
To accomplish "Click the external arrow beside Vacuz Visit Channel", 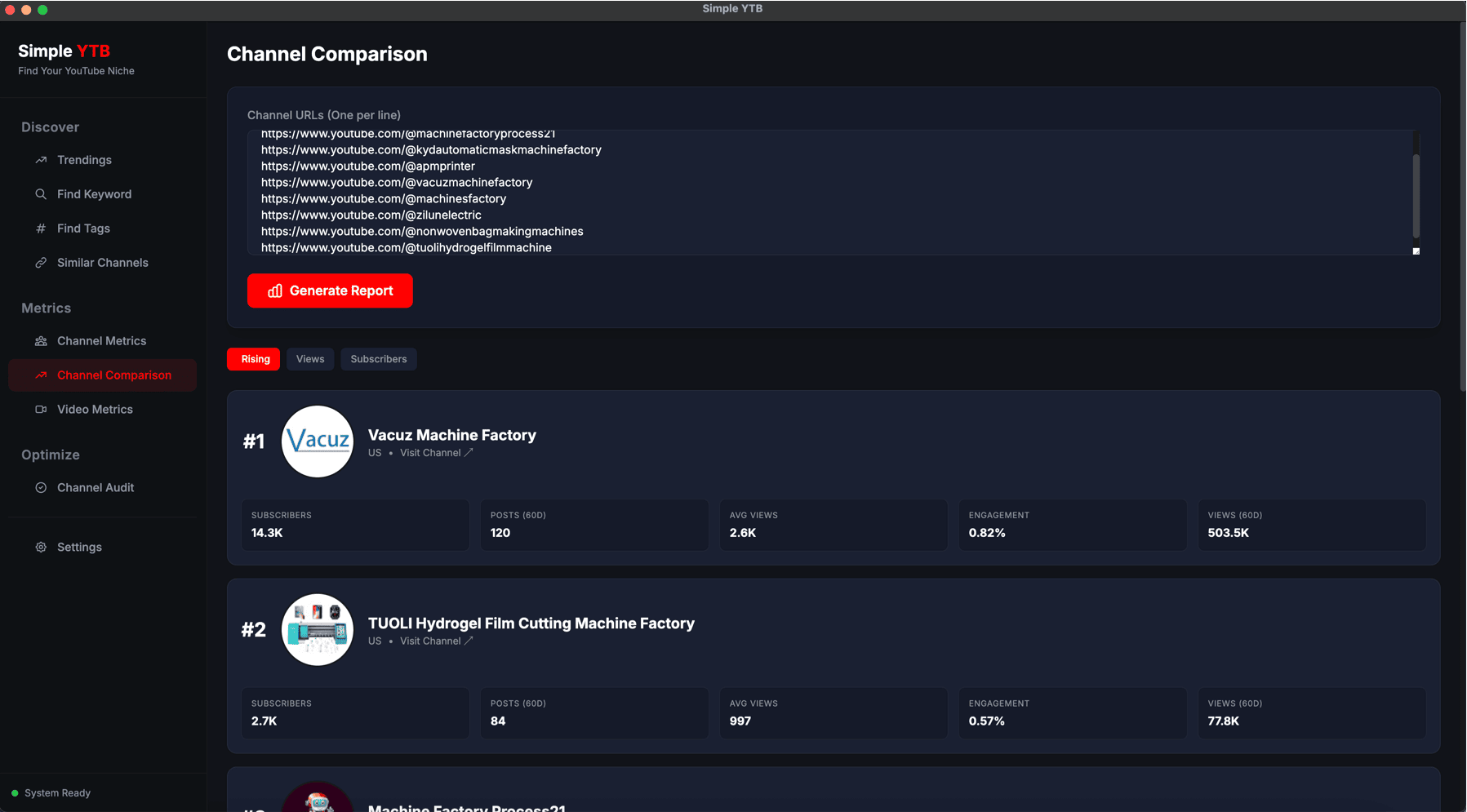I will click(x=469, y=453).
